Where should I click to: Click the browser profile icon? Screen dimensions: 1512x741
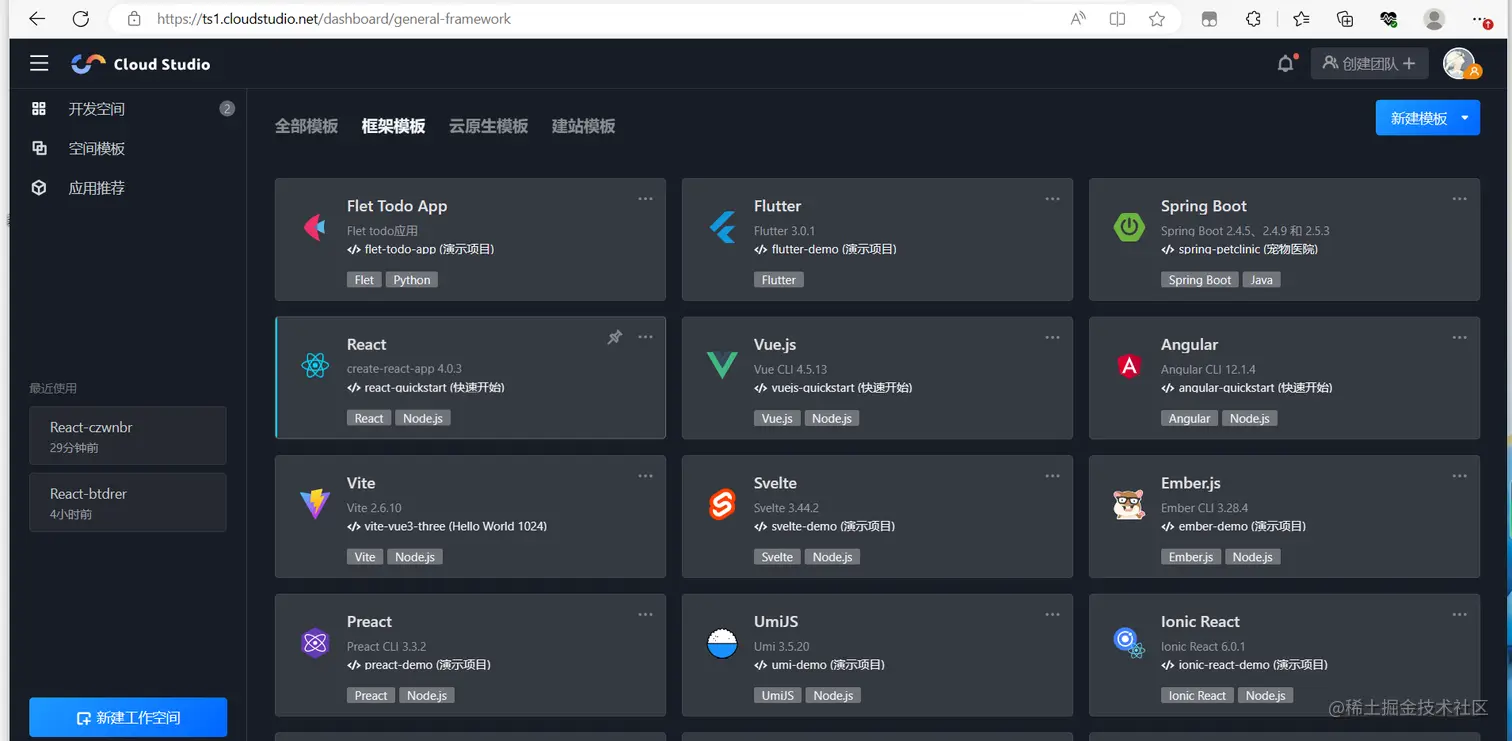click(x=1434, y=18)
